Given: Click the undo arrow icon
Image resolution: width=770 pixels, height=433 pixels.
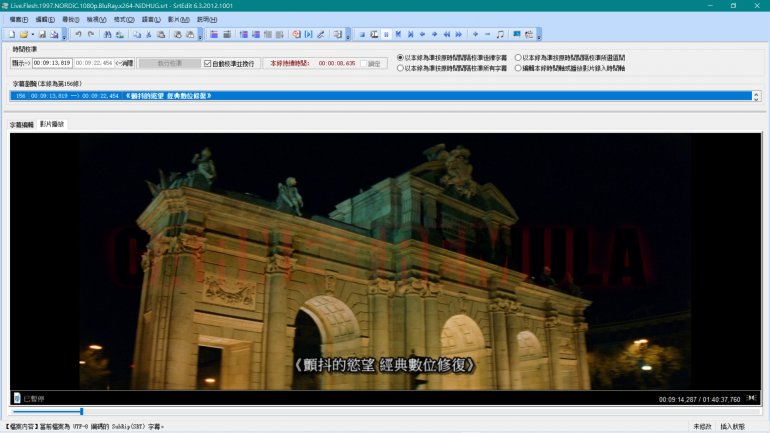Looking at the screenshot, I should [x=78, y=34].
